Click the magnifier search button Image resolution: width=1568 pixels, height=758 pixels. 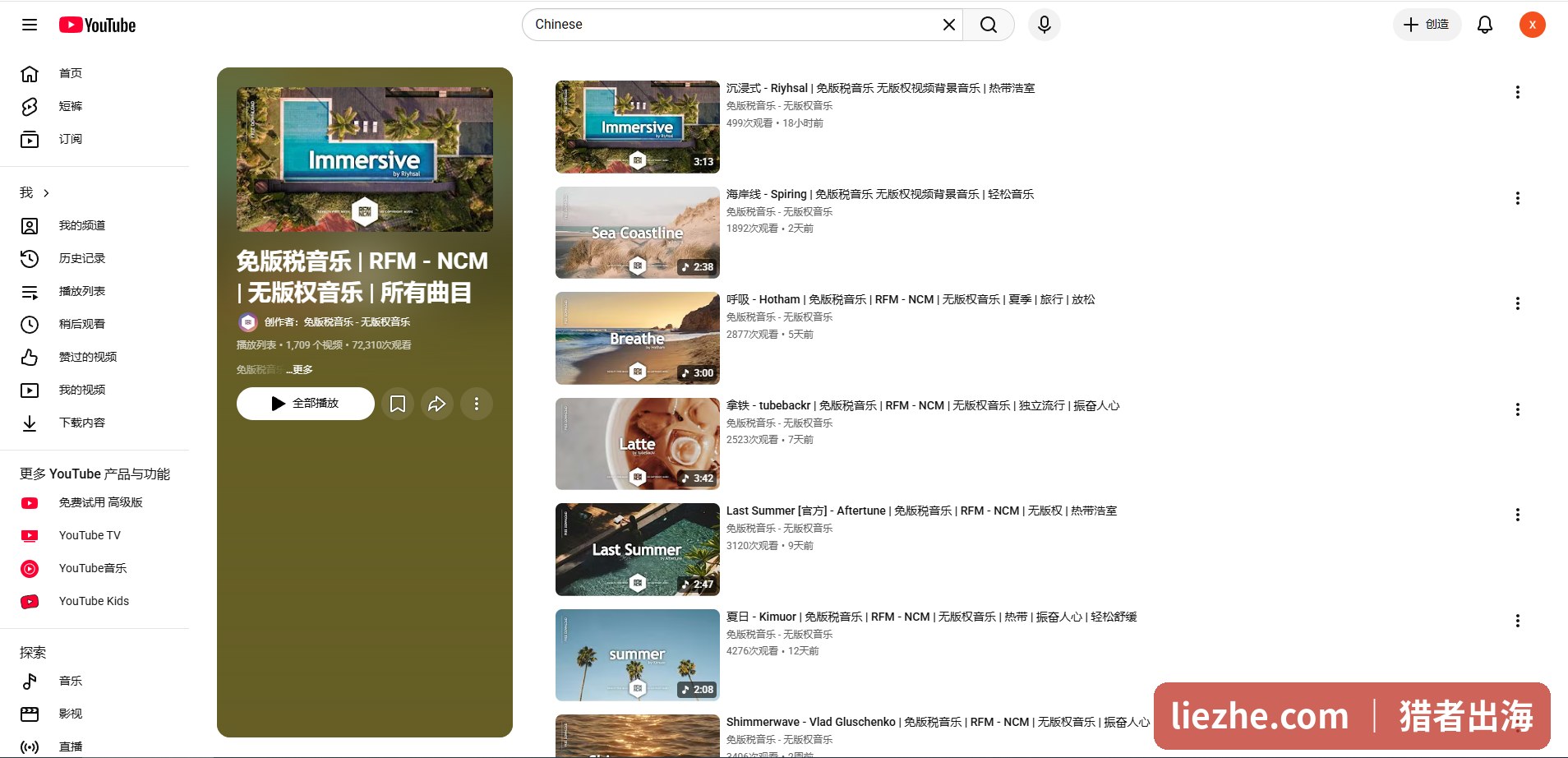[989, 25]
